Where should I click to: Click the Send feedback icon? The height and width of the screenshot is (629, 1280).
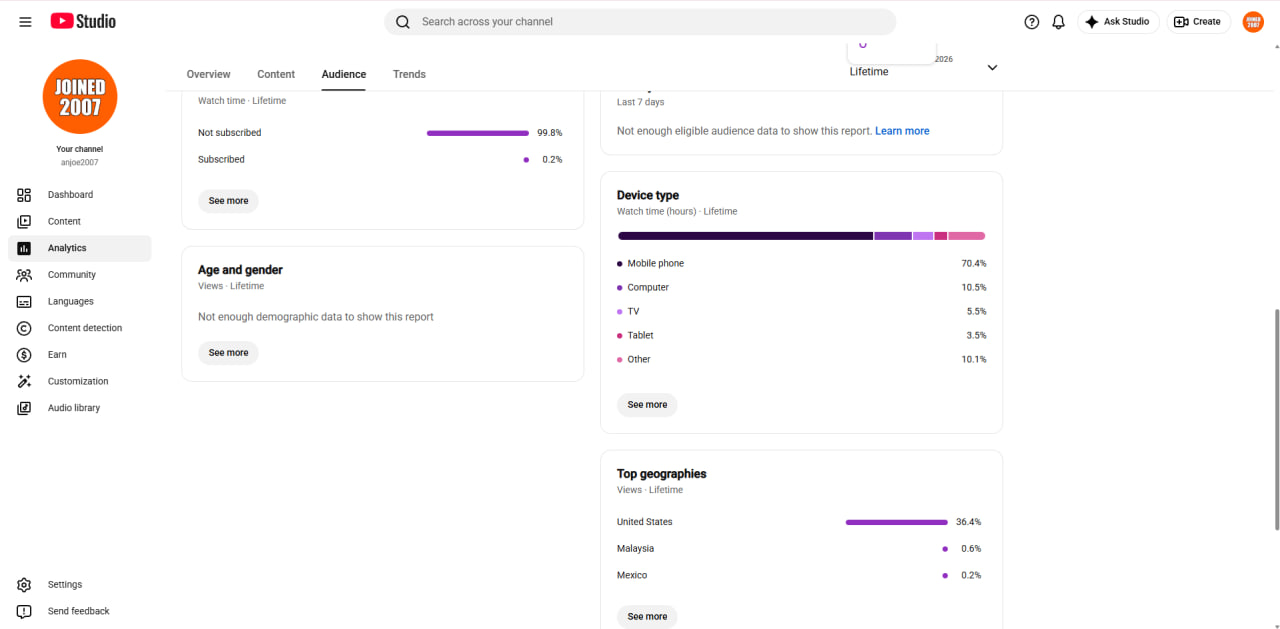[x=25, y=611]
